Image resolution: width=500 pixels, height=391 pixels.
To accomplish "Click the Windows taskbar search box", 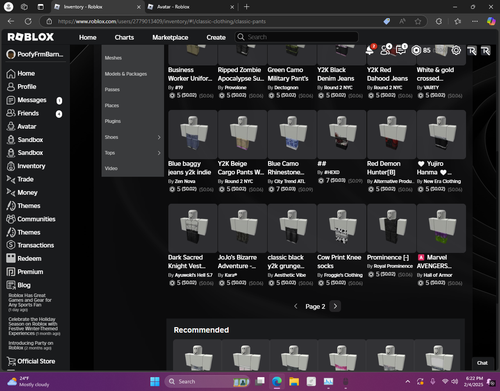I will 208,381.
